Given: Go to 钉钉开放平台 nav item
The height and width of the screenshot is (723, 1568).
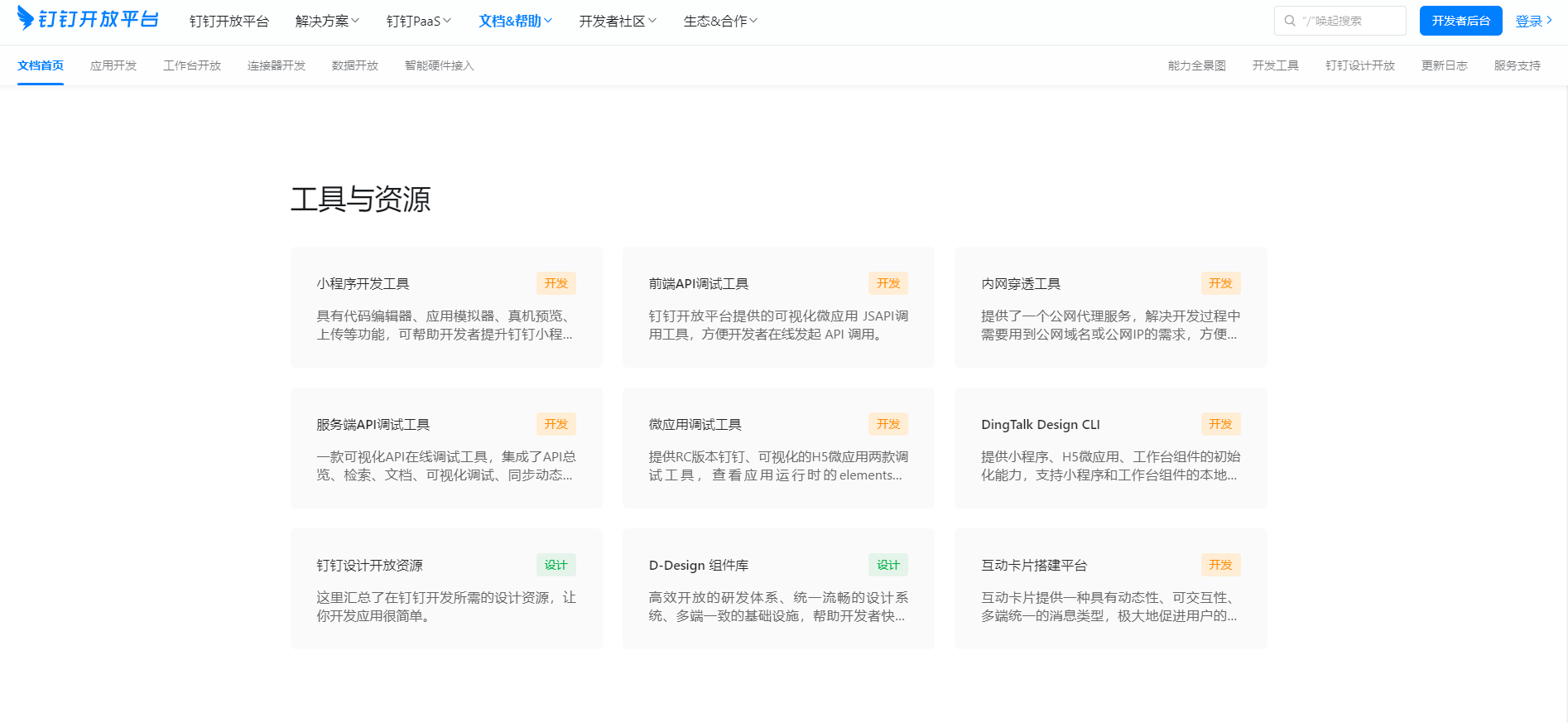Looking at the screenshot, I should (229, 21).
